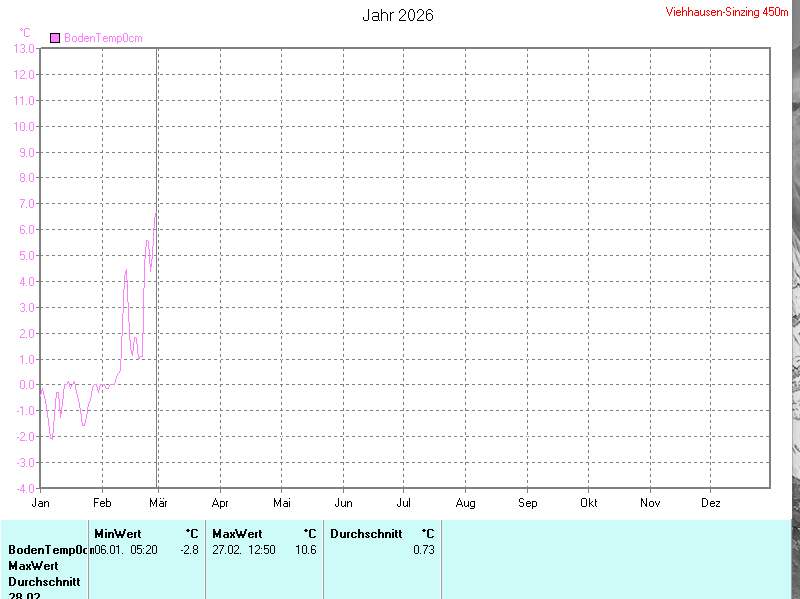Select the Dez label on the time axis
The width and height of the screenshot is (800, 599).
[x=711, y=502]
